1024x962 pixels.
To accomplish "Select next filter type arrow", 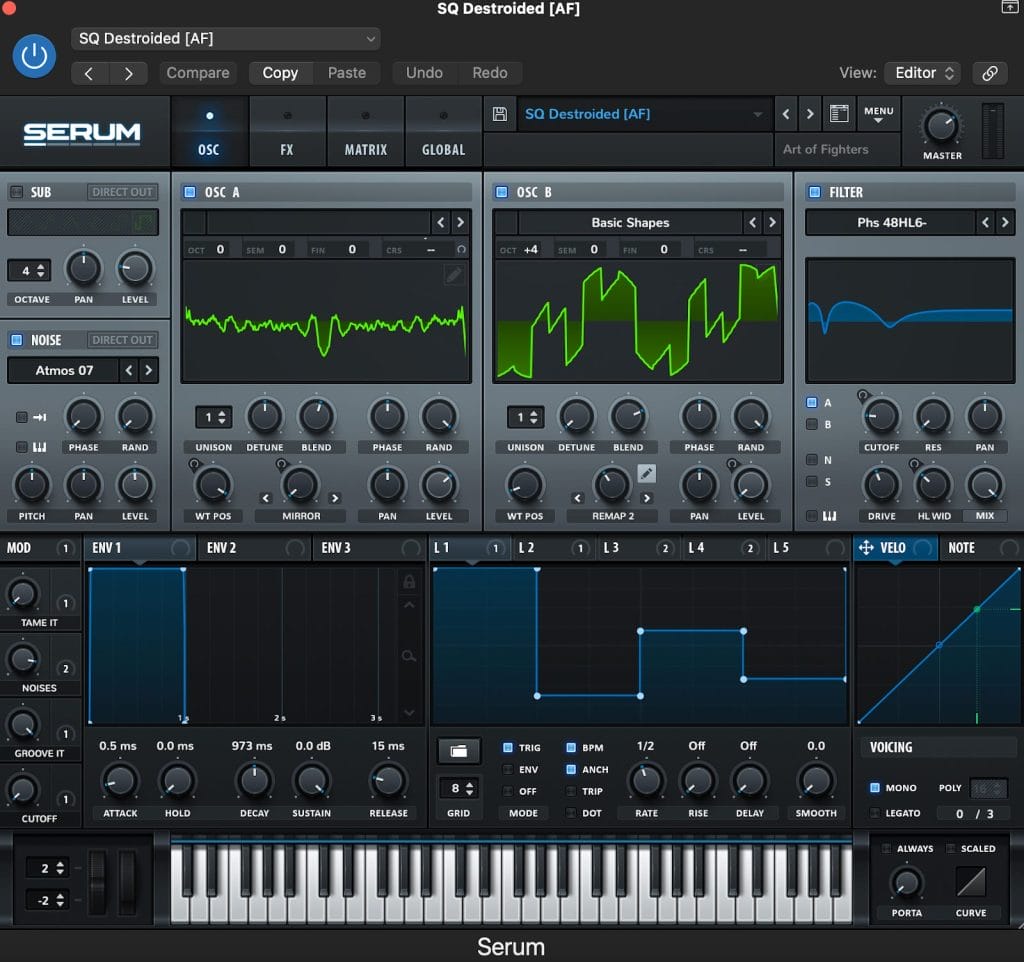I will tap(1005, 223).
